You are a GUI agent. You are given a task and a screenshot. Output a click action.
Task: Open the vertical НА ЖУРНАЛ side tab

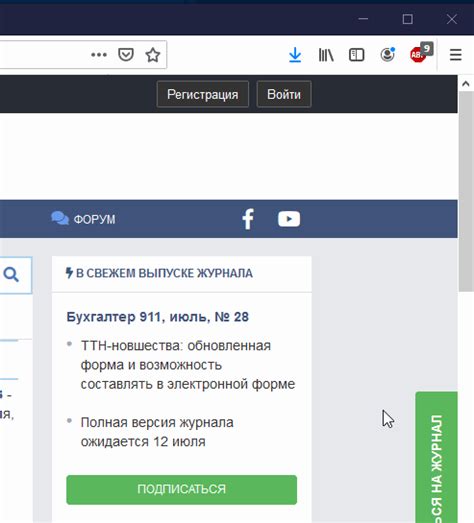(437, 457)
